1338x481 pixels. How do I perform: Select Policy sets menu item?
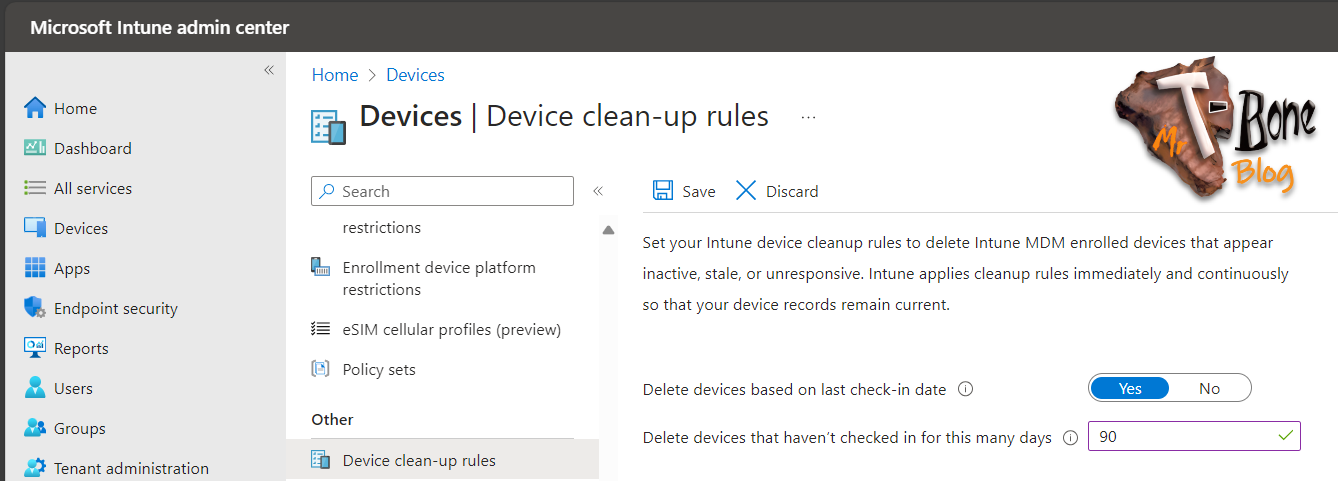pos(379,369)
